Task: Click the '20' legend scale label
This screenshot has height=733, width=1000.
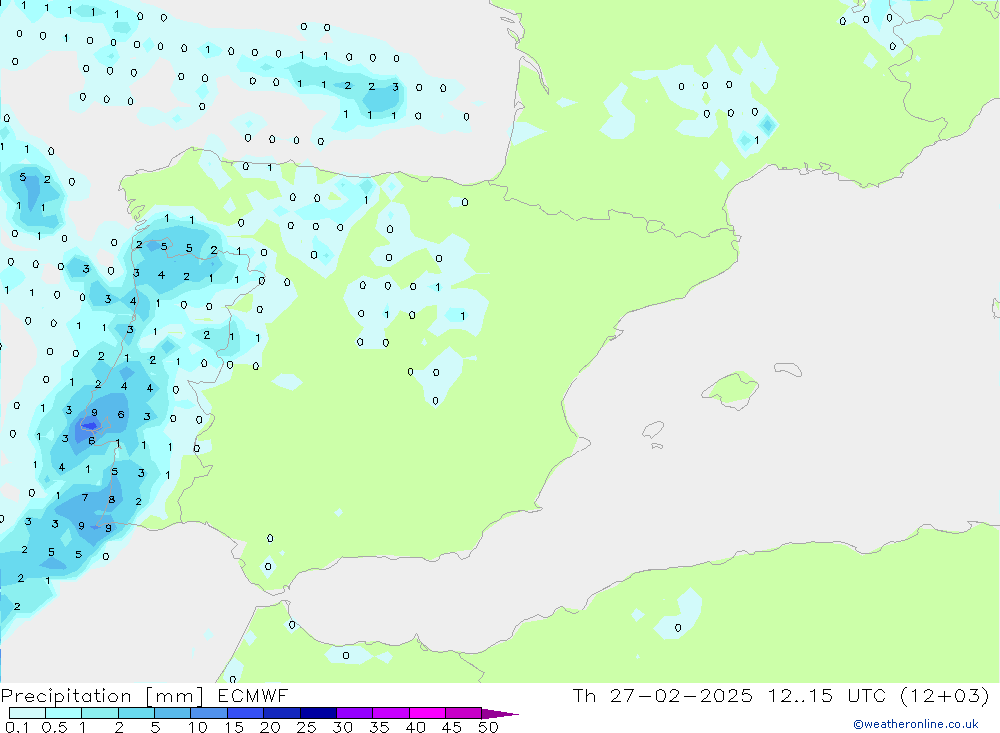Action: pos(270,727)
